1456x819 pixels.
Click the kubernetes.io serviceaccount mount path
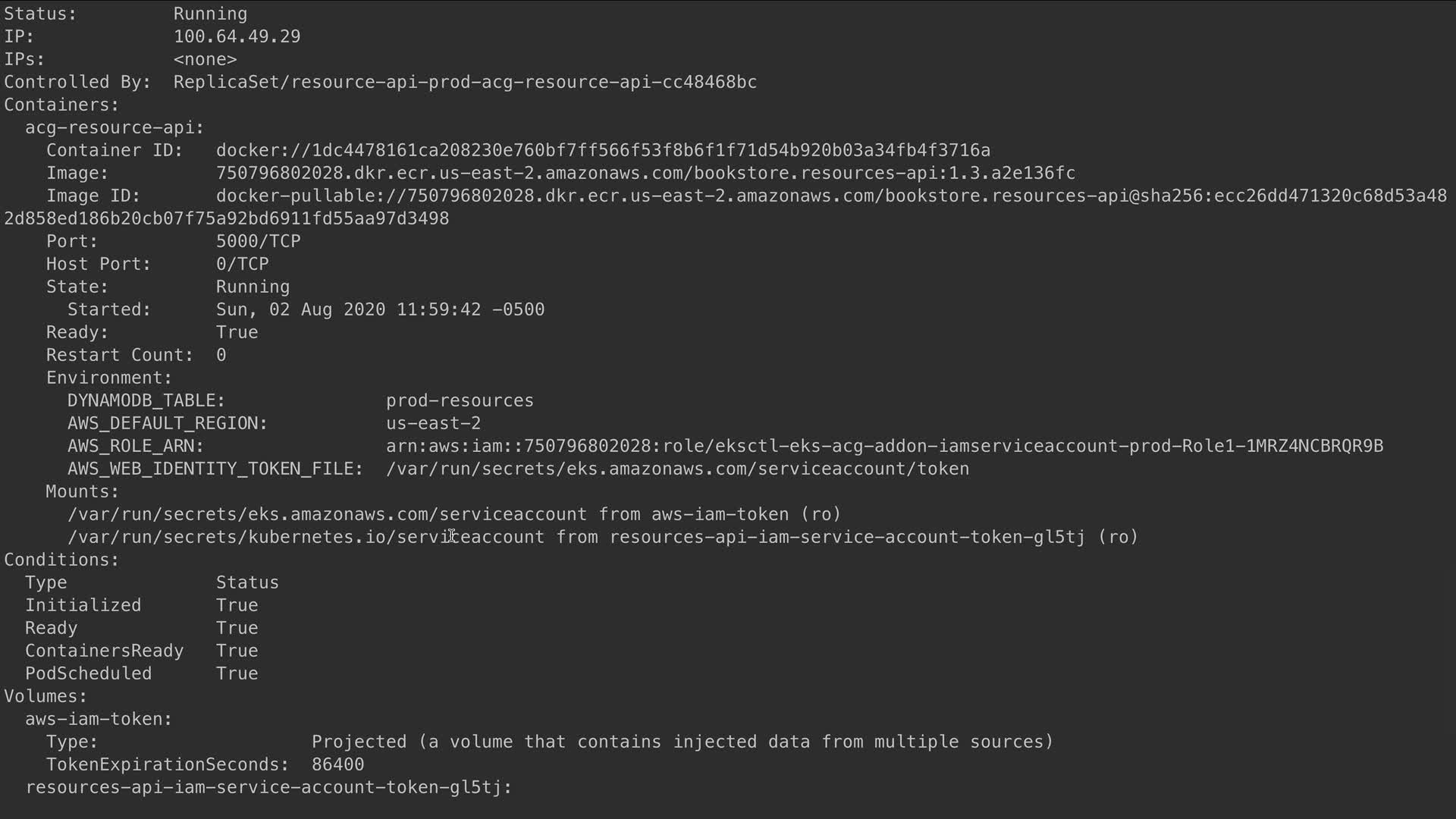pyautogui.click(x=306, y=537)
